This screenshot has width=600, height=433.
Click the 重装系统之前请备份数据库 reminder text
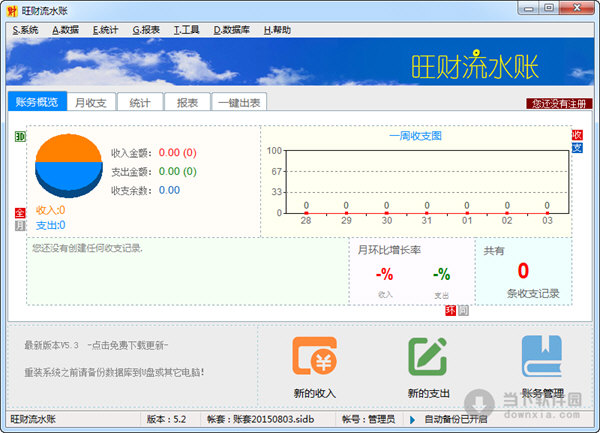(x=114, y=372)
